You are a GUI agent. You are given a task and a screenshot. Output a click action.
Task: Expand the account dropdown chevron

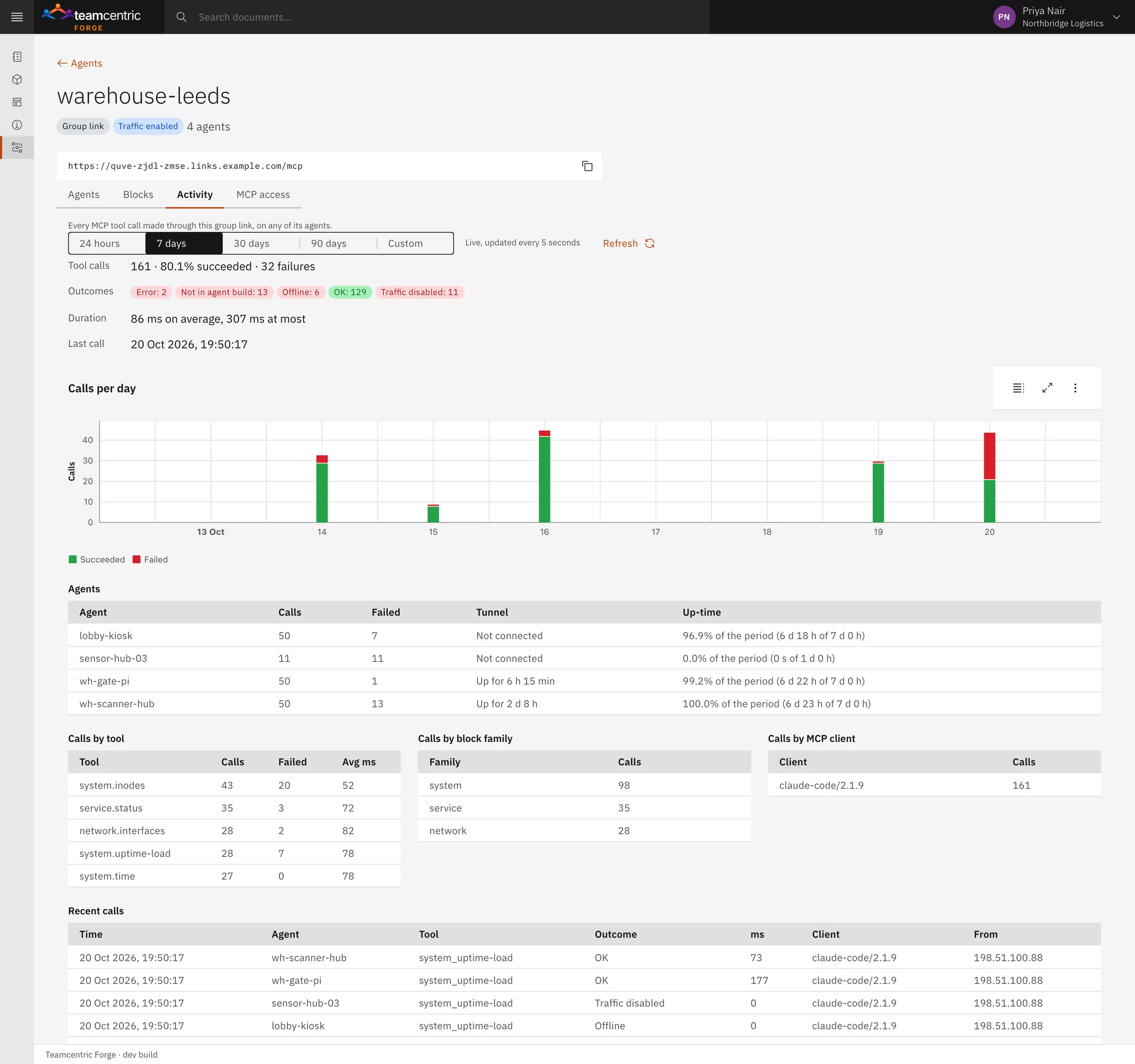(1116, 17)
